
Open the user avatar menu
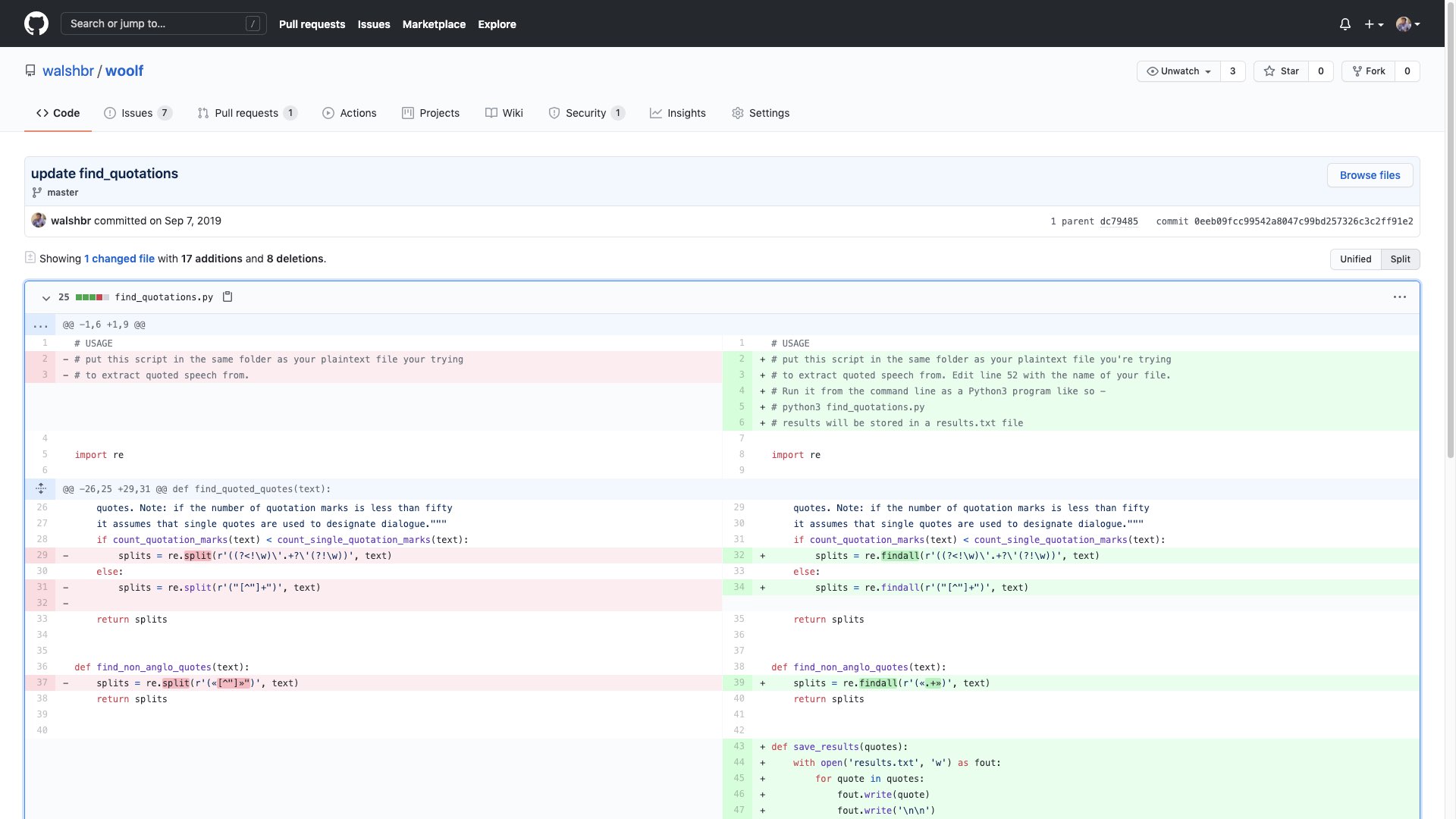coord(1407,24)
